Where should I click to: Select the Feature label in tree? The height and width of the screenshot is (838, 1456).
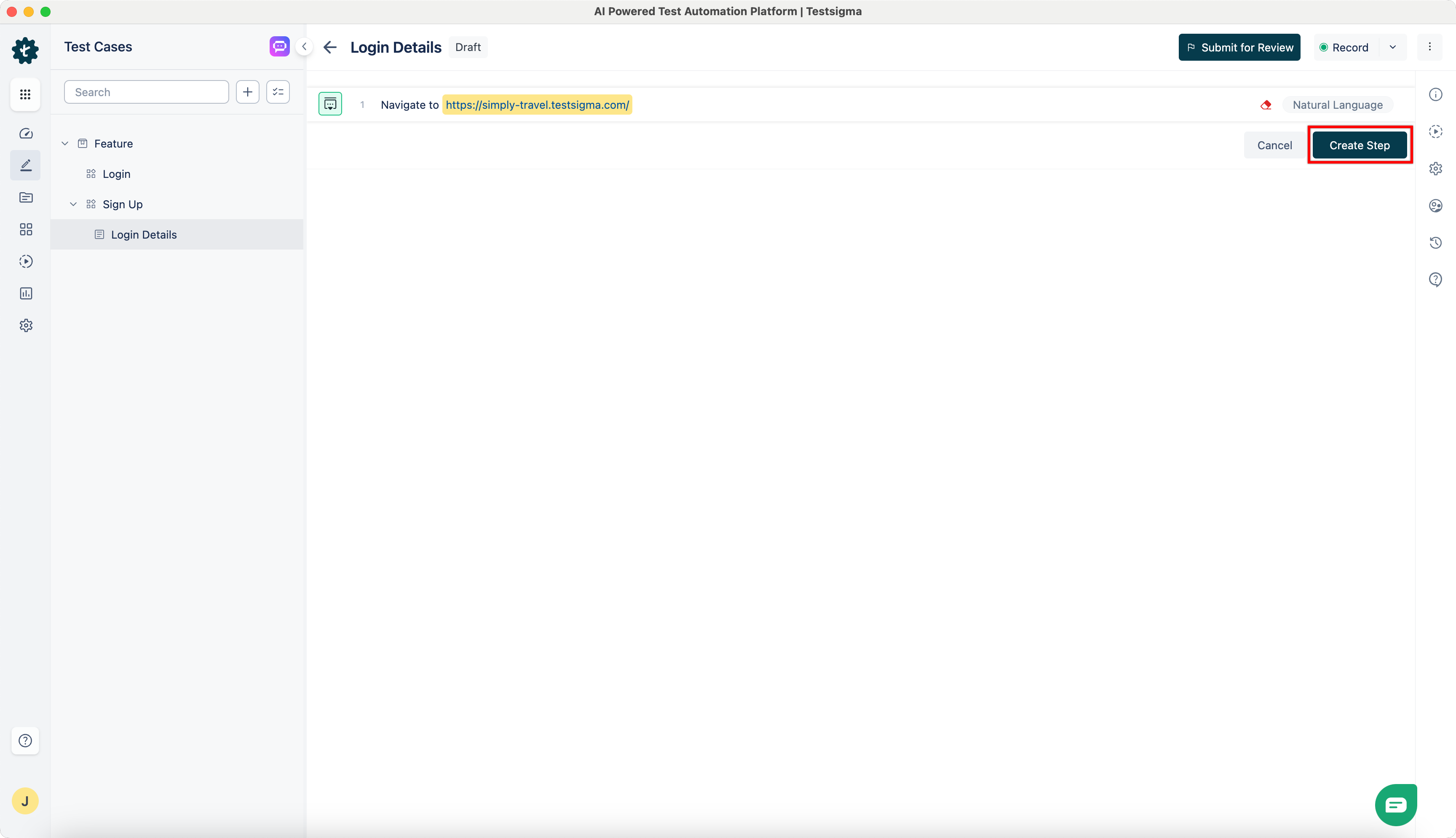tap(113, 143)
